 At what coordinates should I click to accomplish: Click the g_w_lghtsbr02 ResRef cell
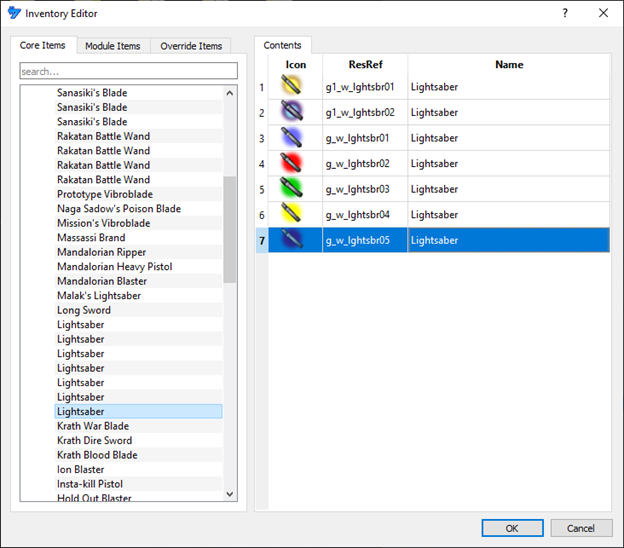pos(365,164)
